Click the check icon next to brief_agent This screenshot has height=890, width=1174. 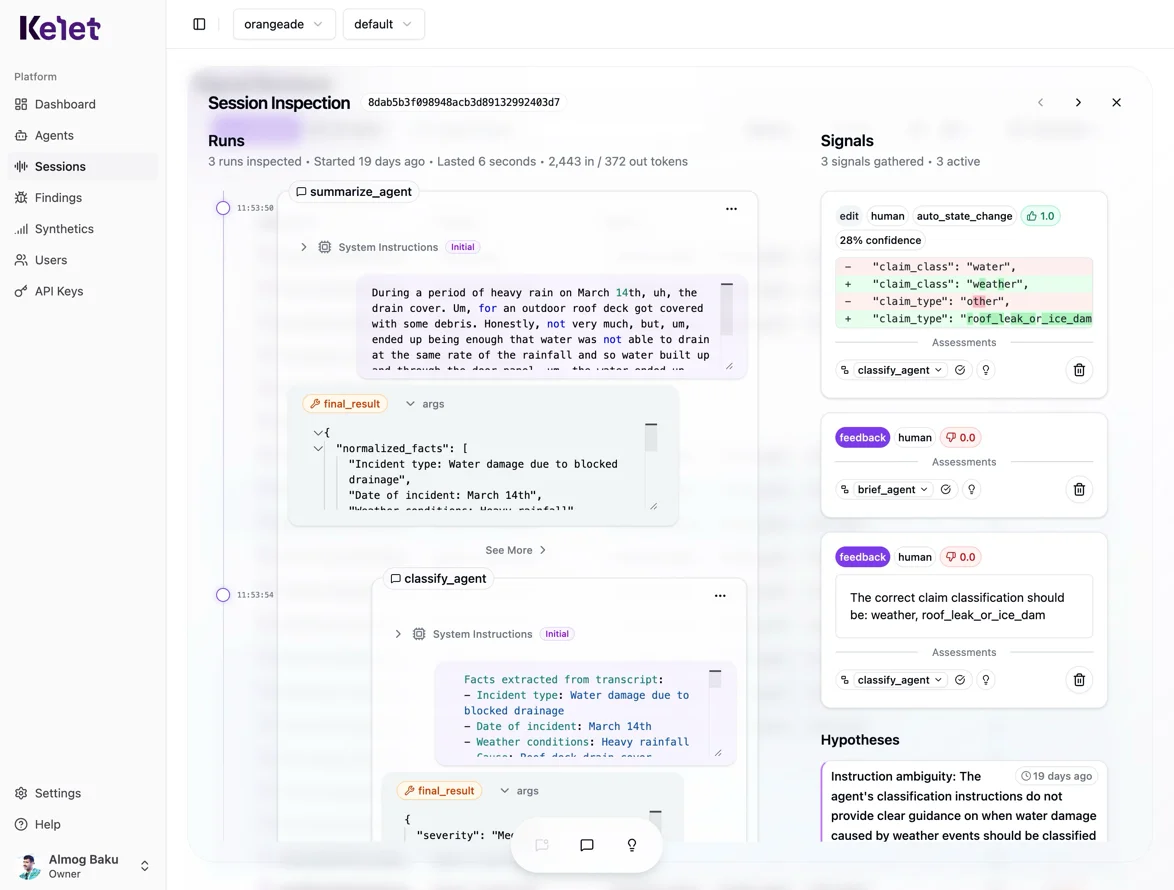point(946,489)
